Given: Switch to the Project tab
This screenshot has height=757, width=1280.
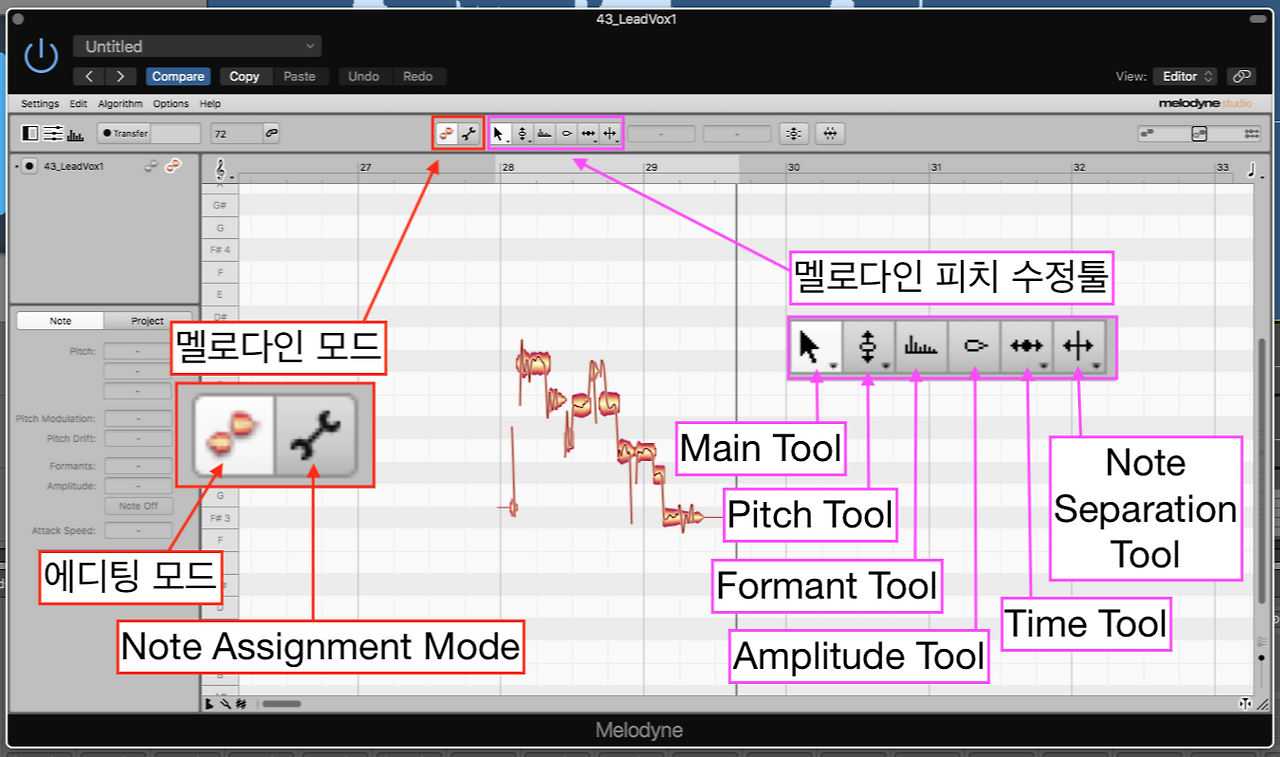Looking at the screenshot, I should click(147, 321).
